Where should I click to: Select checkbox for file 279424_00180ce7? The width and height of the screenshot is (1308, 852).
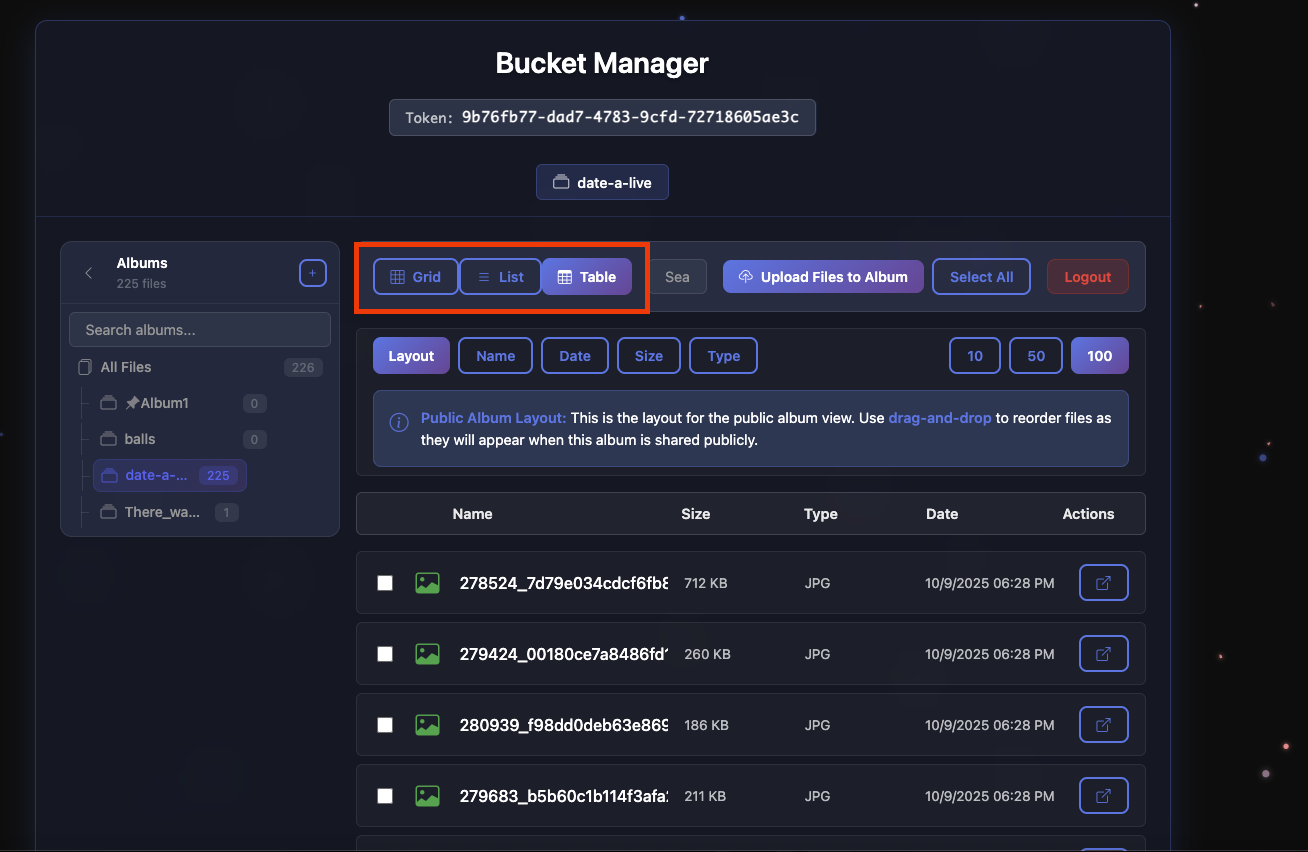tap(385, 654)
